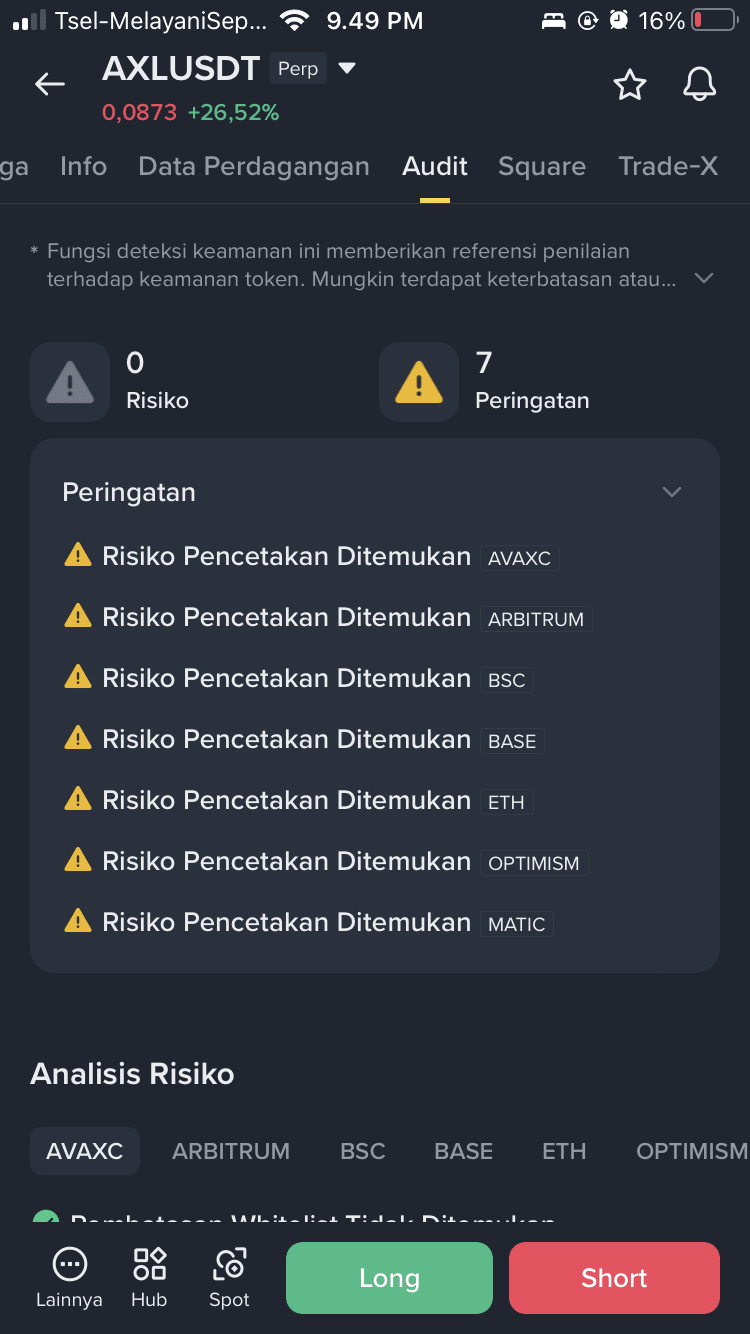Screen dimensions: 750x1334
Task: Open the Hub icon
Action: click(149, 1264)
